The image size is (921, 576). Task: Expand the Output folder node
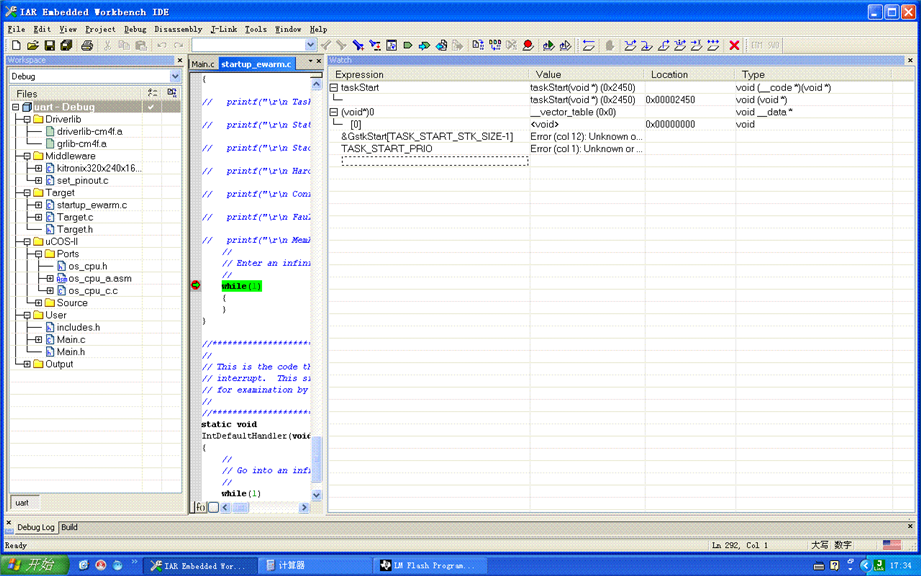27,364
